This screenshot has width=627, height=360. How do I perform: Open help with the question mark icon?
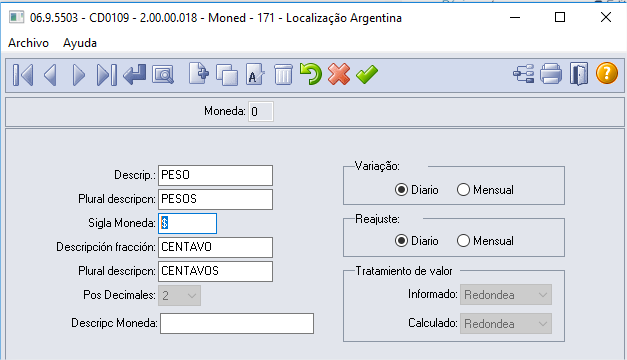pos(607,74)
